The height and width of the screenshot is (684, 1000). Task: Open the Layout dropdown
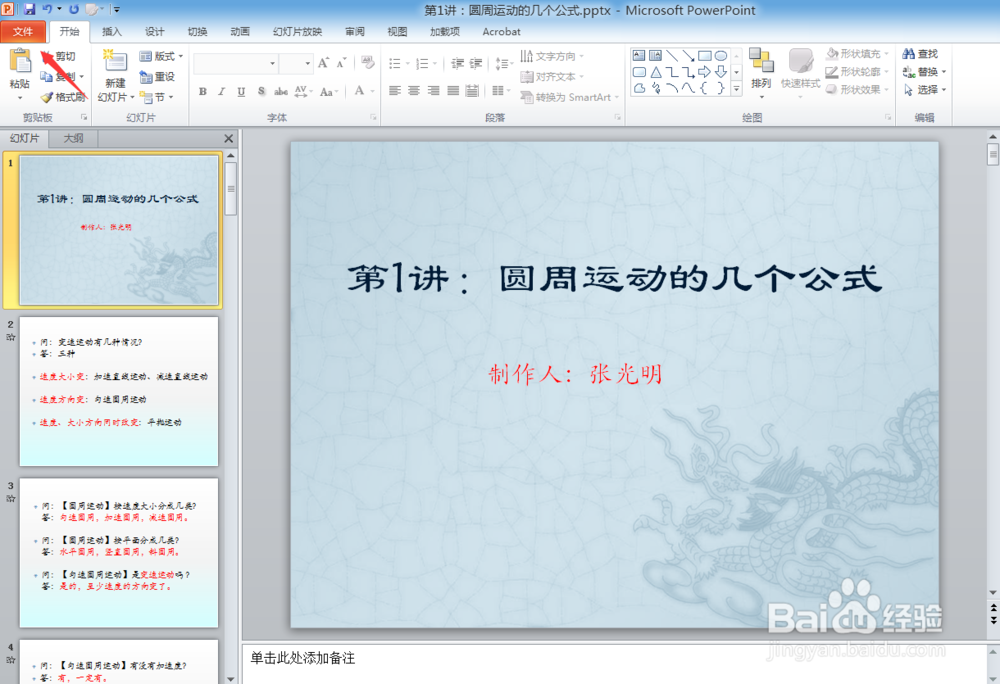point(161,56)
